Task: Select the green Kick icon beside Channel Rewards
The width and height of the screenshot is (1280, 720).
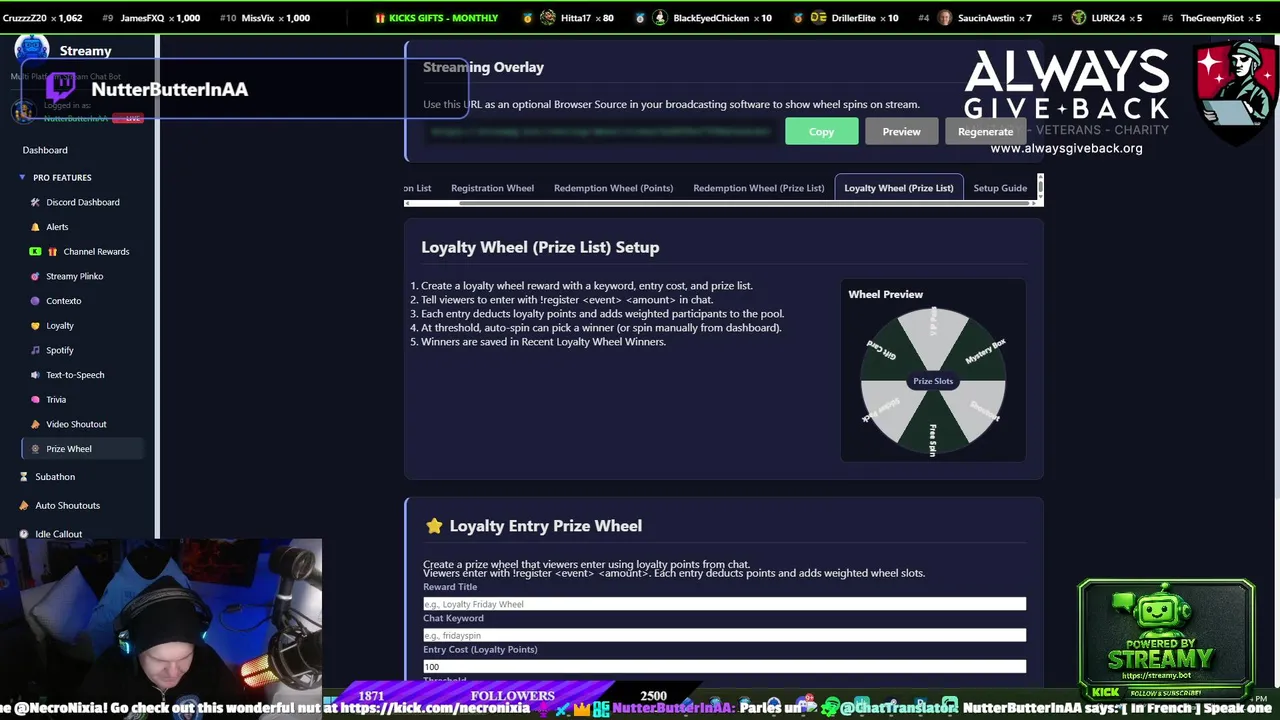Action: pos(35,252)
